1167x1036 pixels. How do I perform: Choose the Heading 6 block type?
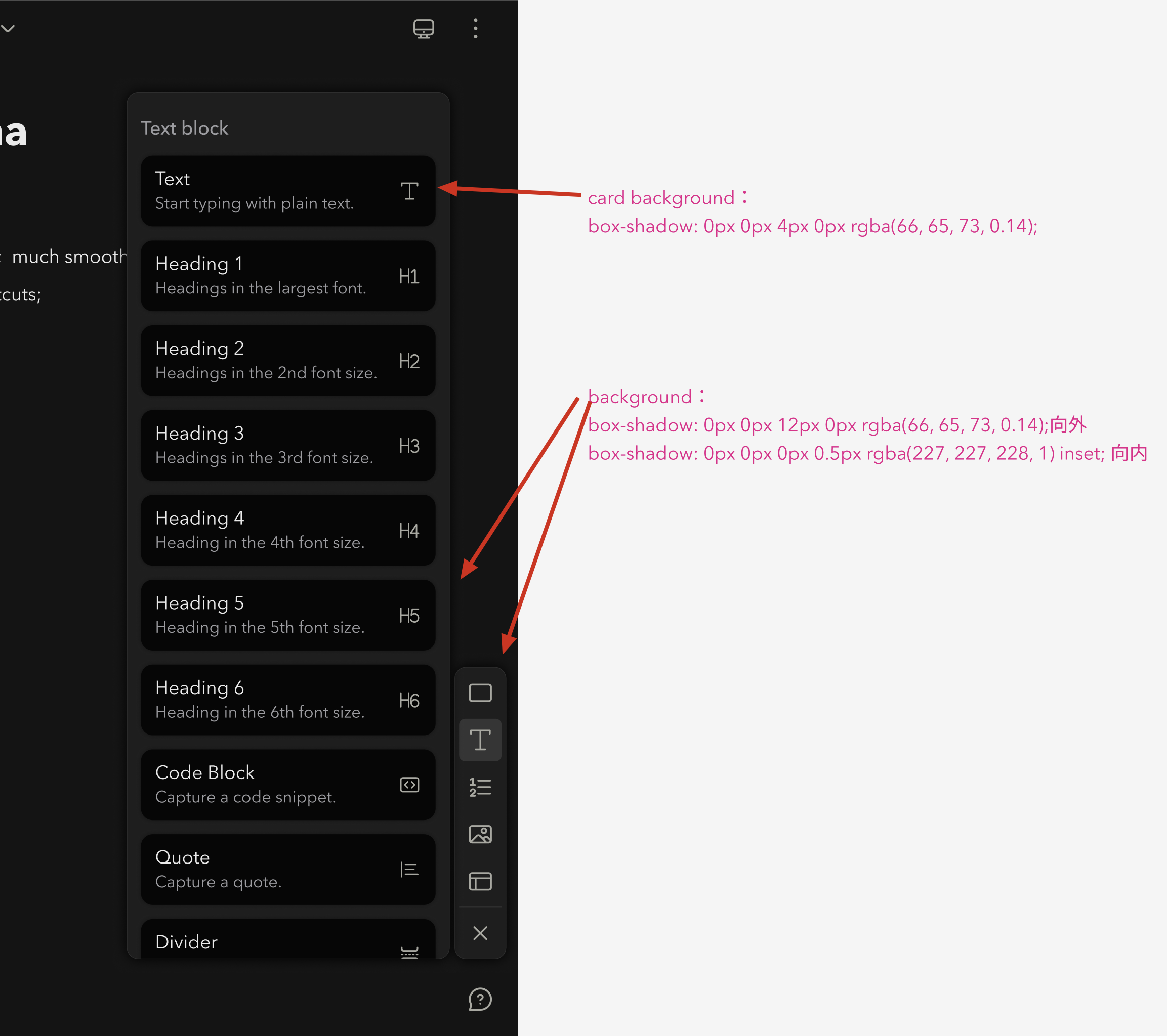click(x=288, y=700)
